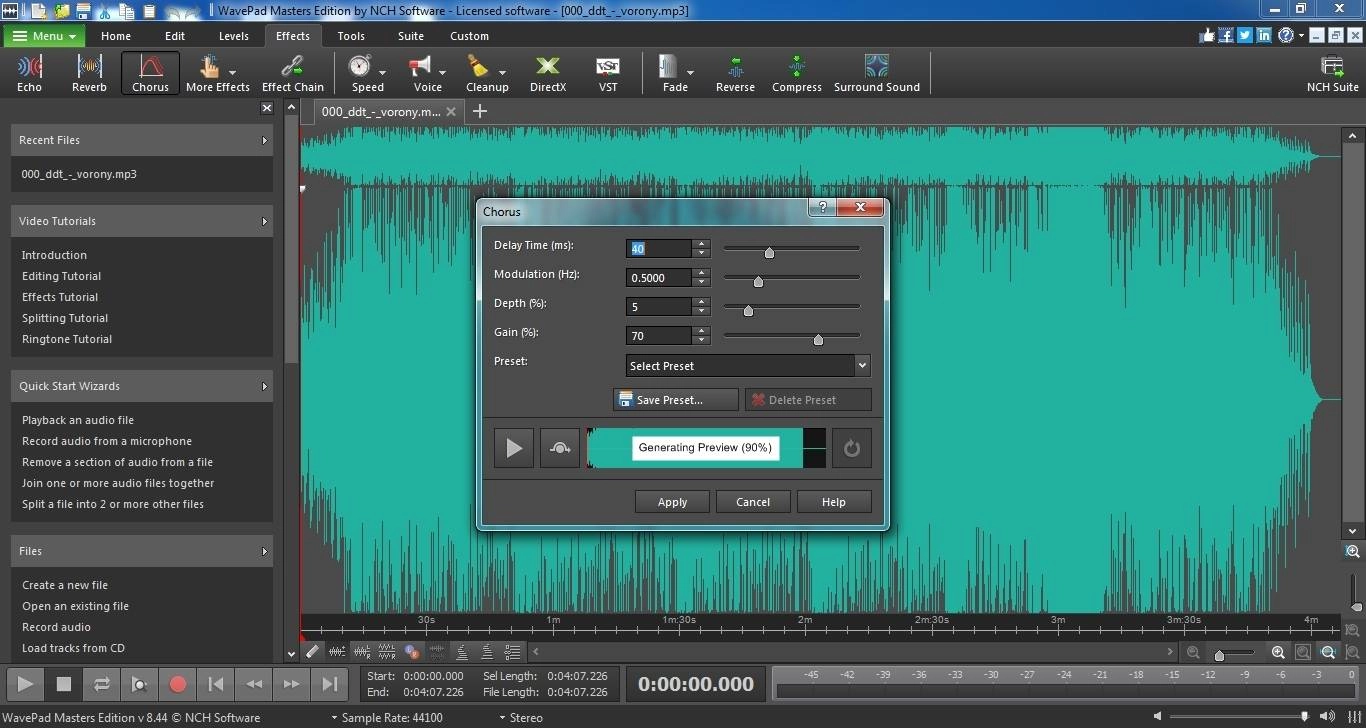Open Surround Sound tool
1366x728 pixels.
tap(877, 74)
